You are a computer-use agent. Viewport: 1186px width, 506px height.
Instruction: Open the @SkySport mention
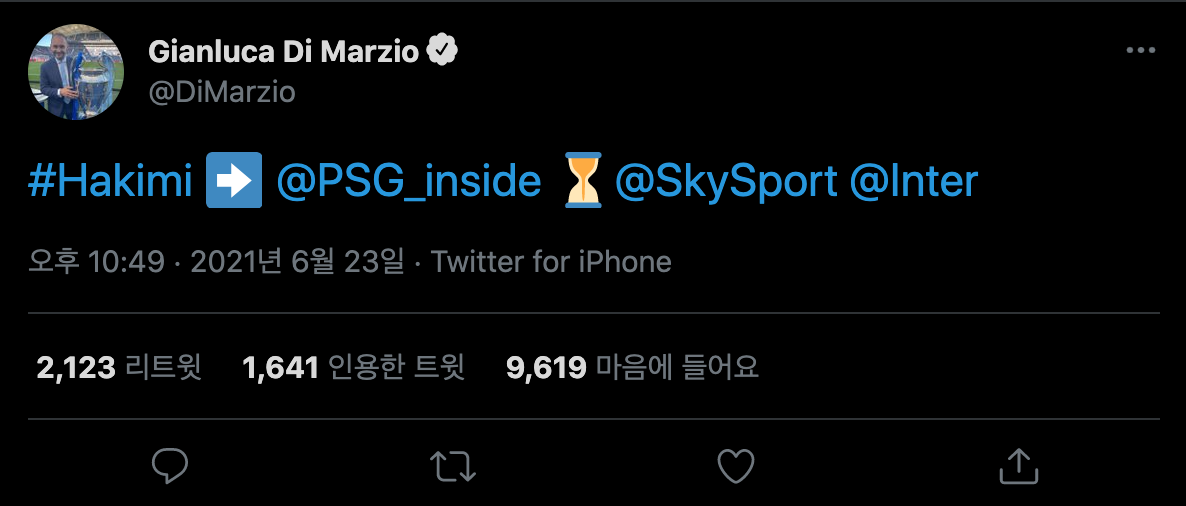pyautogui.click(x=726, y=183)
